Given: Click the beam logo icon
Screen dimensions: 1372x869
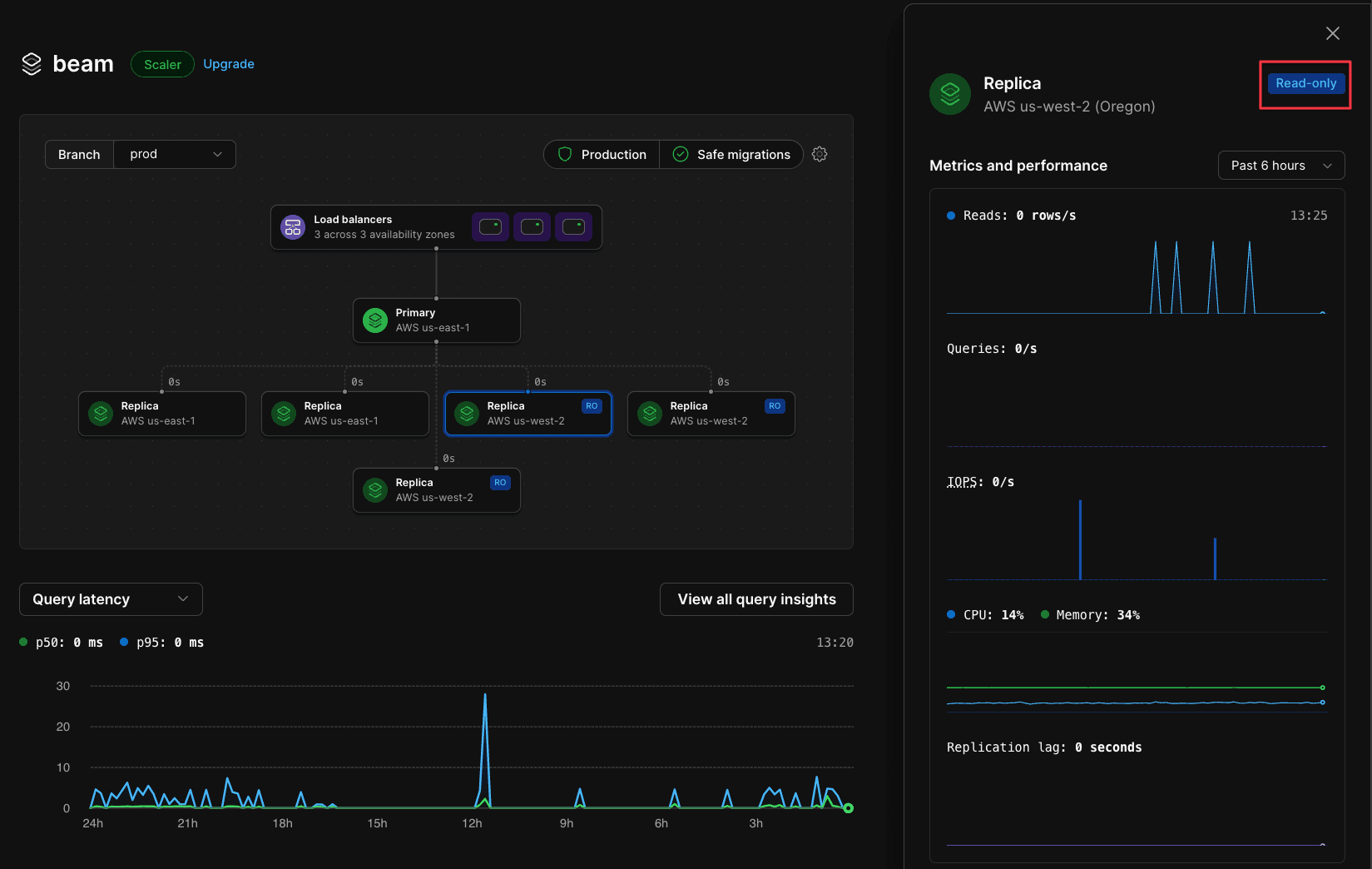Looking at the screenshot, I should pyautogui.click(x=32, y=64).
